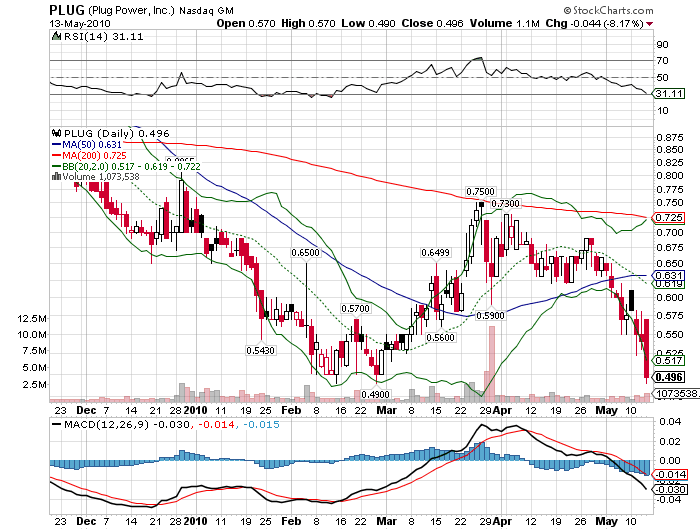Click the Apr label on price panel date axis
The height and width of the screenshot is (530, 700).
pyautogui.click(x=502, y=410)
